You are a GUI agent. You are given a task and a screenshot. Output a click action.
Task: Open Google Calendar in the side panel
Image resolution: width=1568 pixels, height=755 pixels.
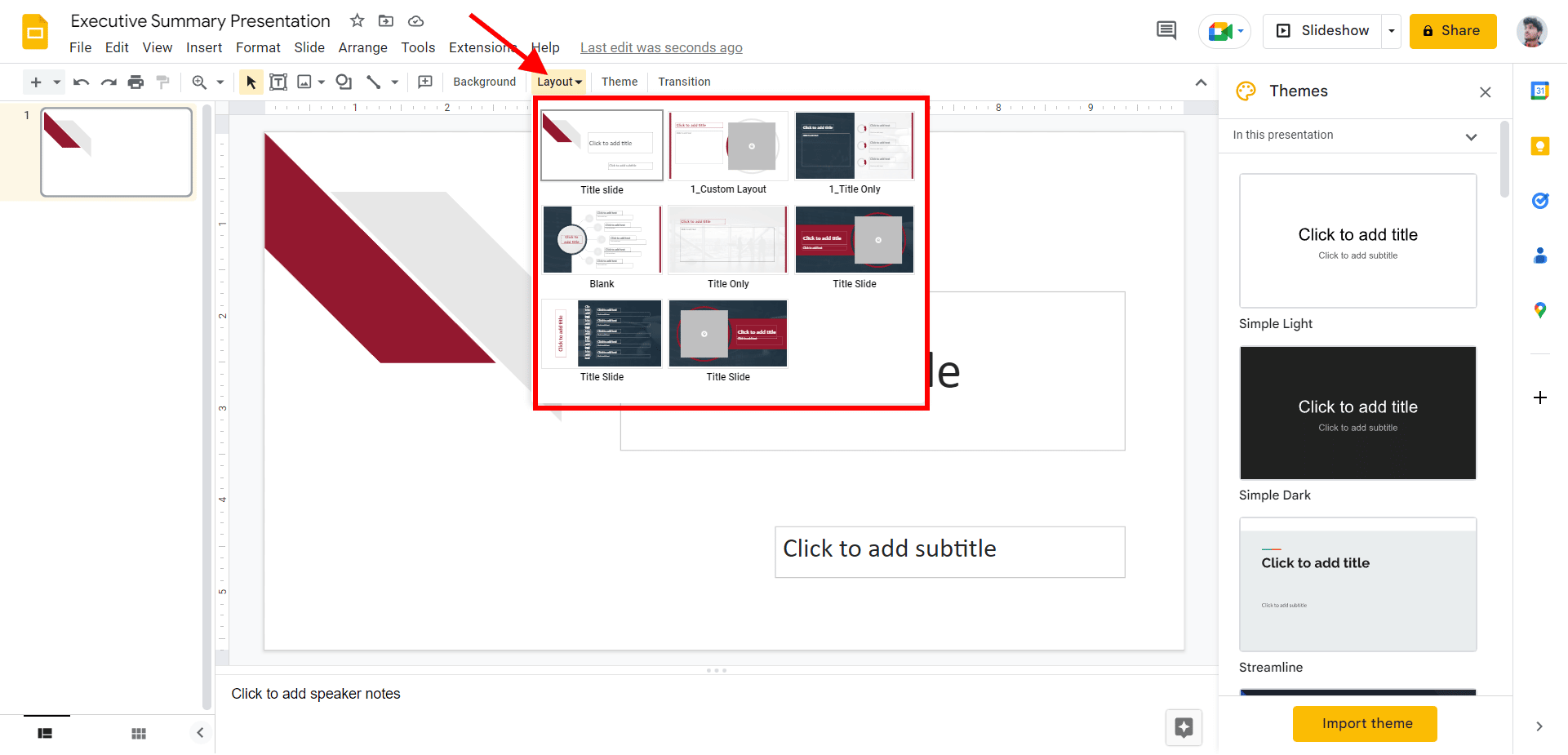click(1541, 91)
